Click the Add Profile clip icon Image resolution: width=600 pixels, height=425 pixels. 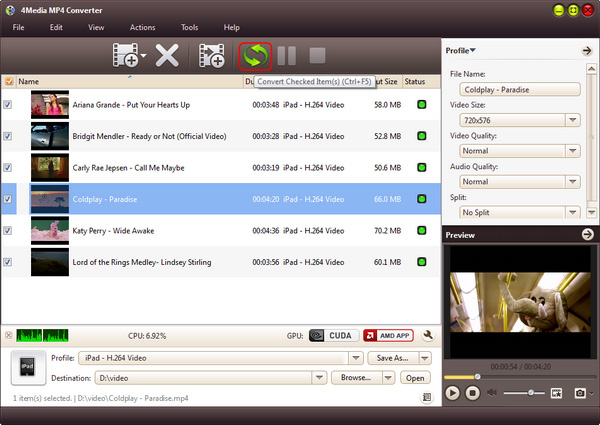coord(211,55)
